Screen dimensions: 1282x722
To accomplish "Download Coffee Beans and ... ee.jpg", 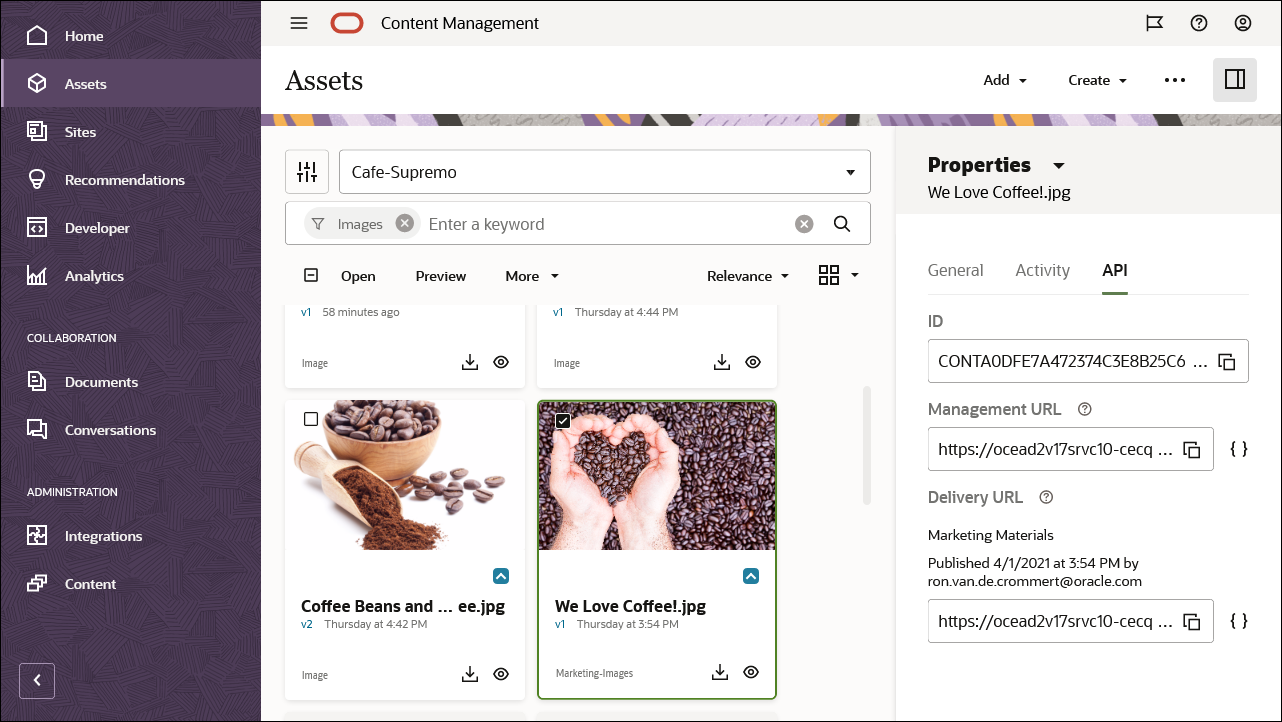I will click(x=470, y=674).
